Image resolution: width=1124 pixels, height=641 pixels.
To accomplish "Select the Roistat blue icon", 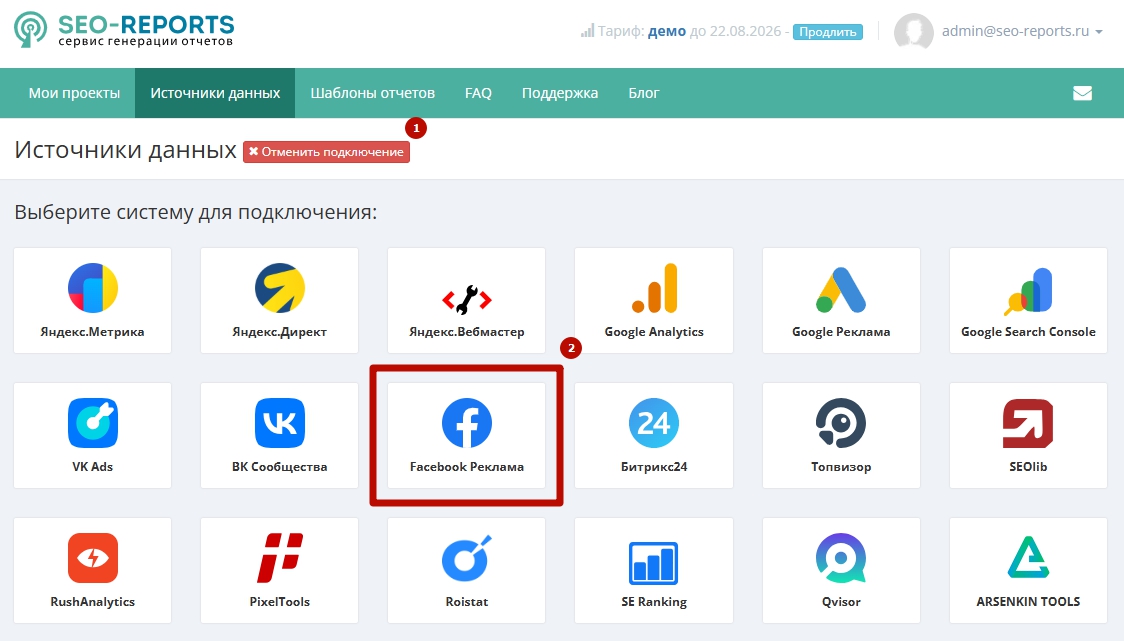I will (x=467, y=558).
